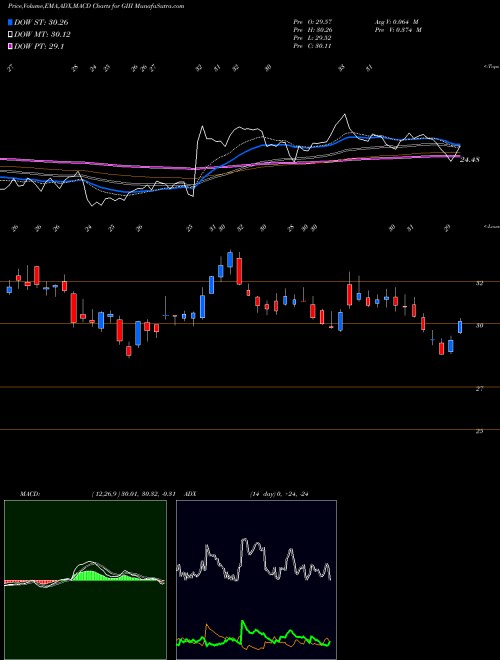
Task: Click the Pre C: 30.11 value
Action: pyautogui.click(x=312, y=46)
